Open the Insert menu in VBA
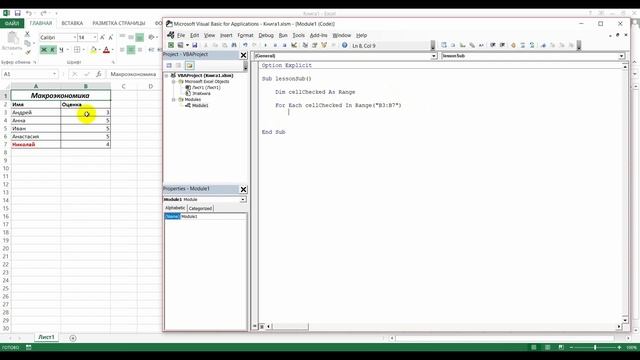The width and height of the screenshot is (640, 360). click(x=226, y=36)
